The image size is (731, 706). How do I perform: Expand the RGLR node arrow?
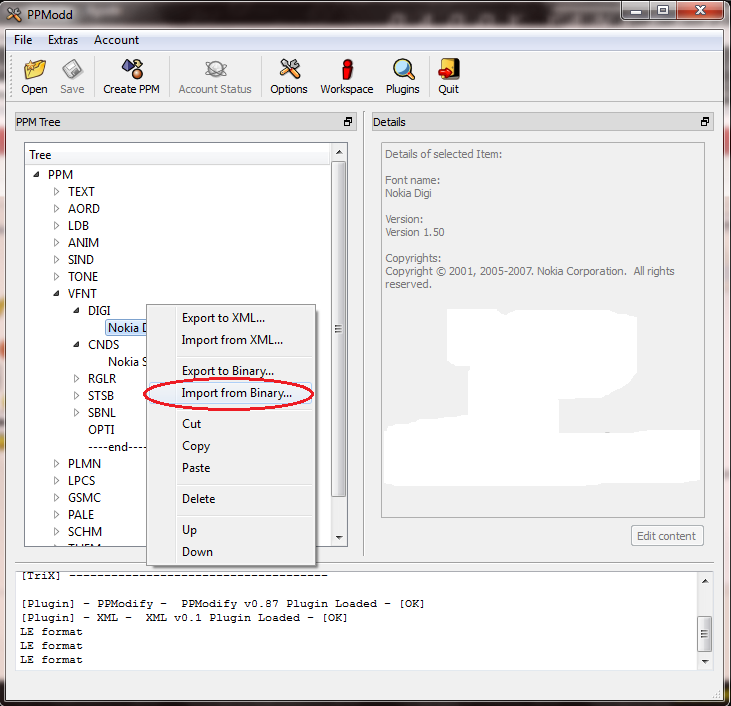tap(76, 379)
